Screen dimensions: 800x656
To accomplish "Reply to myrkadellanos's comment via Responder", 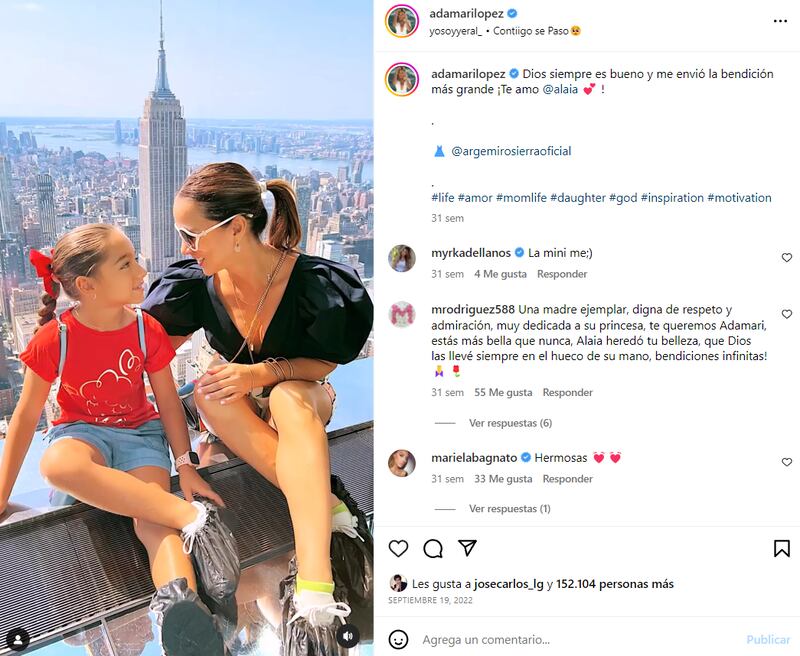I will click(562, 274).
